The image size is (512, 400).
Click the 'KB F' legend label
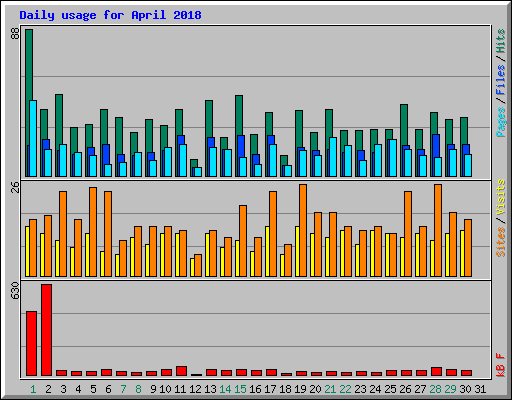[501, 365]
